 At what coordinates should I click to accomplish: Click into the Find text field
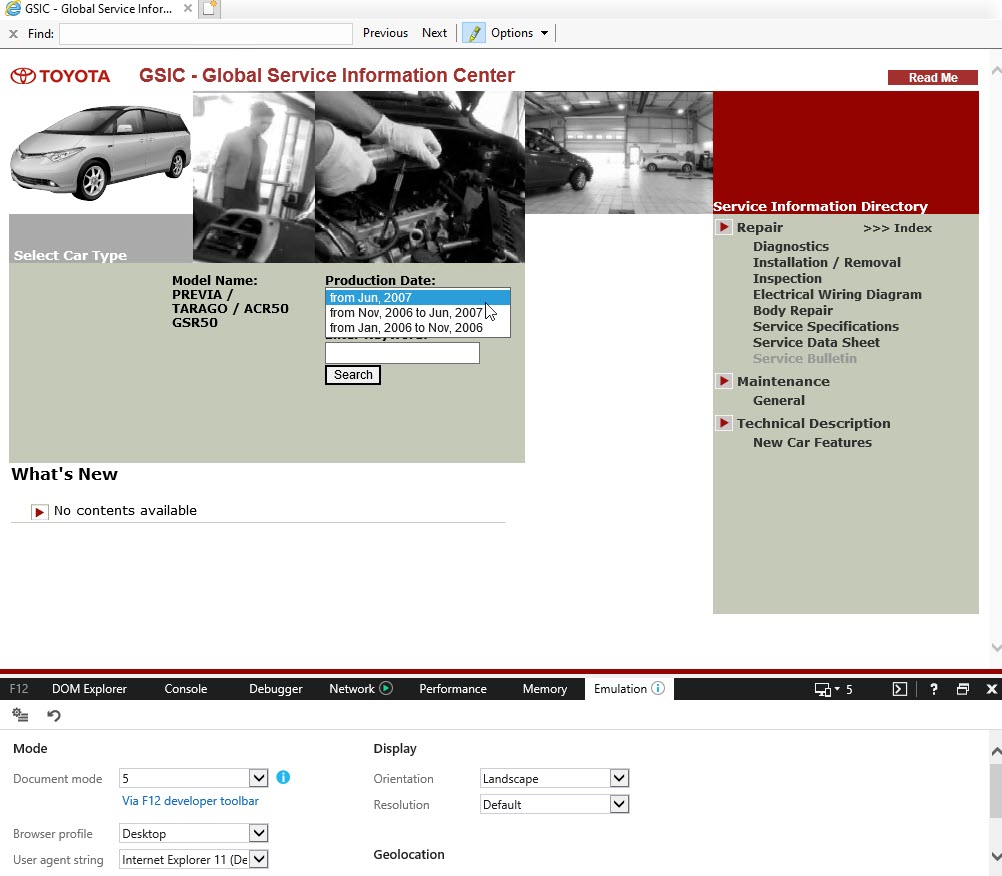[x=205, y=33]
